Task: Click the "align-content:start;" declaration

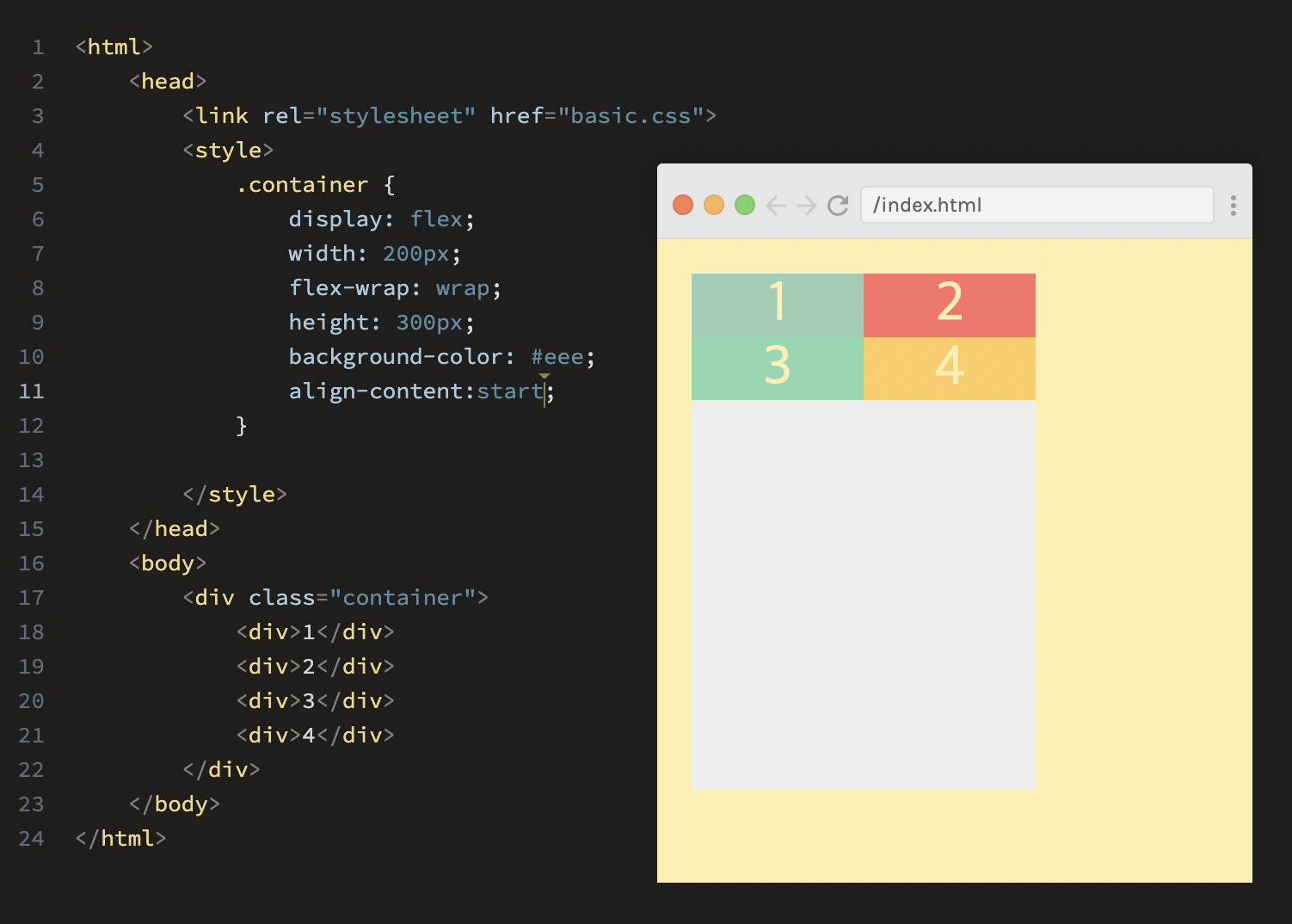Action: coord(421,391)
